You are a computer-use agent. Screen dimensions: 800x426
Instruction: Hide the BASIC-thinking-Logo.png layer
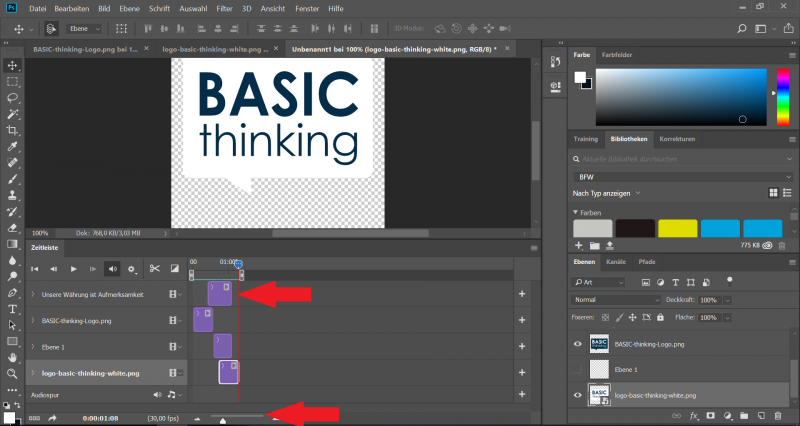[x=578, y=344]
